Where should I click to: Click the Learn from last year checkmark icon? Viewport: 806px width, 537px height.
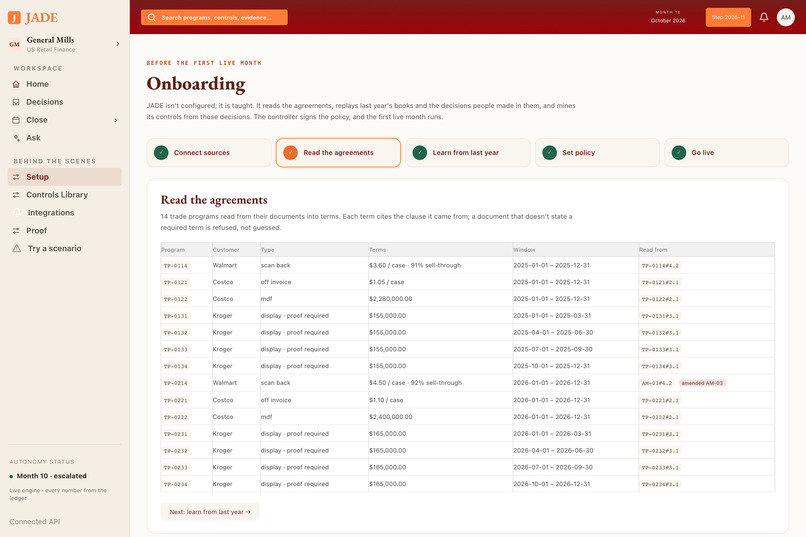tap(420, 153)
